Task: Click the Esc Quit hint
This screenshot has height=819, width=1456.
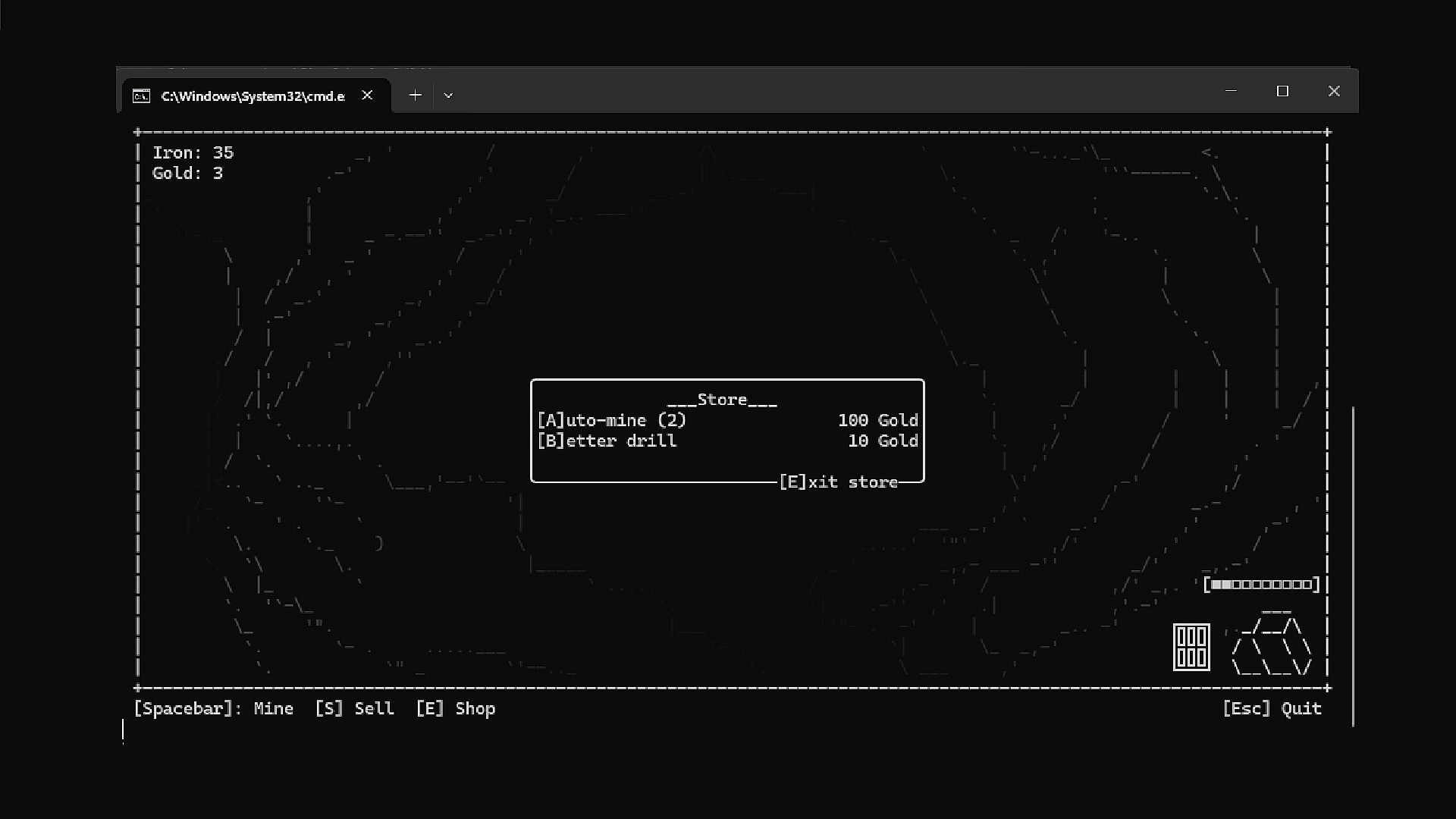Action: tap(1272, 708)
